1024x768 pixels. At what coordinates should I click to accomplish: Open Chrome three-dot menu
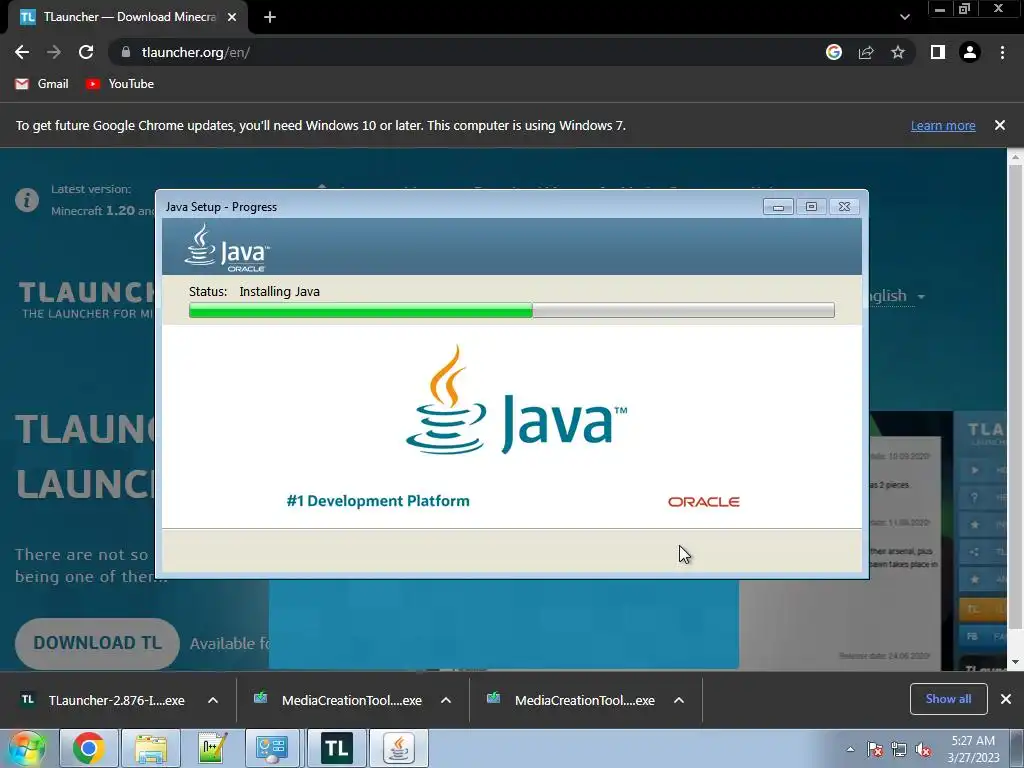1002,52
